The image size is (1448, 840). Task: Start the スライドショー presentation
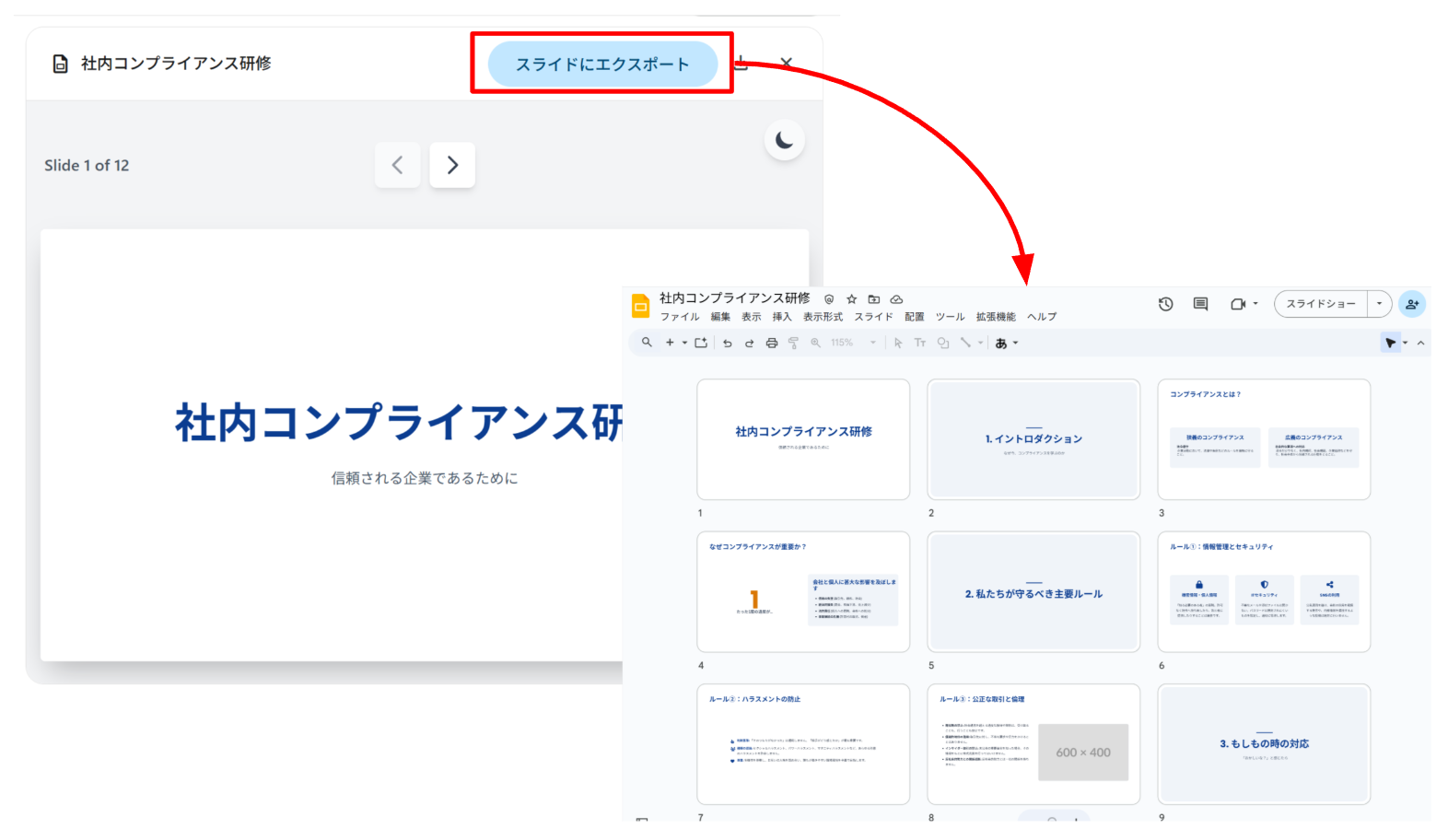(x=1321, y=304)
